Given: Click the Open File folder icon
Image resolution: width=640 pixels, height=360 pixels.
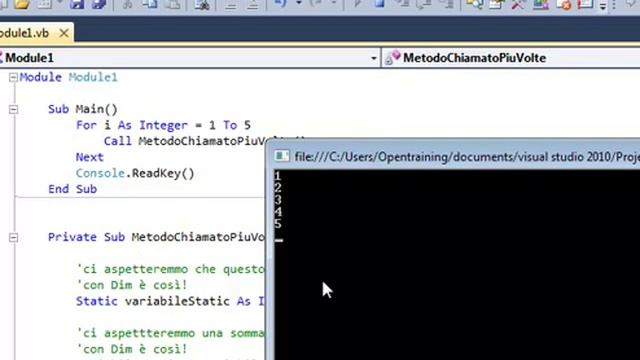Looking at the screenshot, I should [x=22, y=4].
